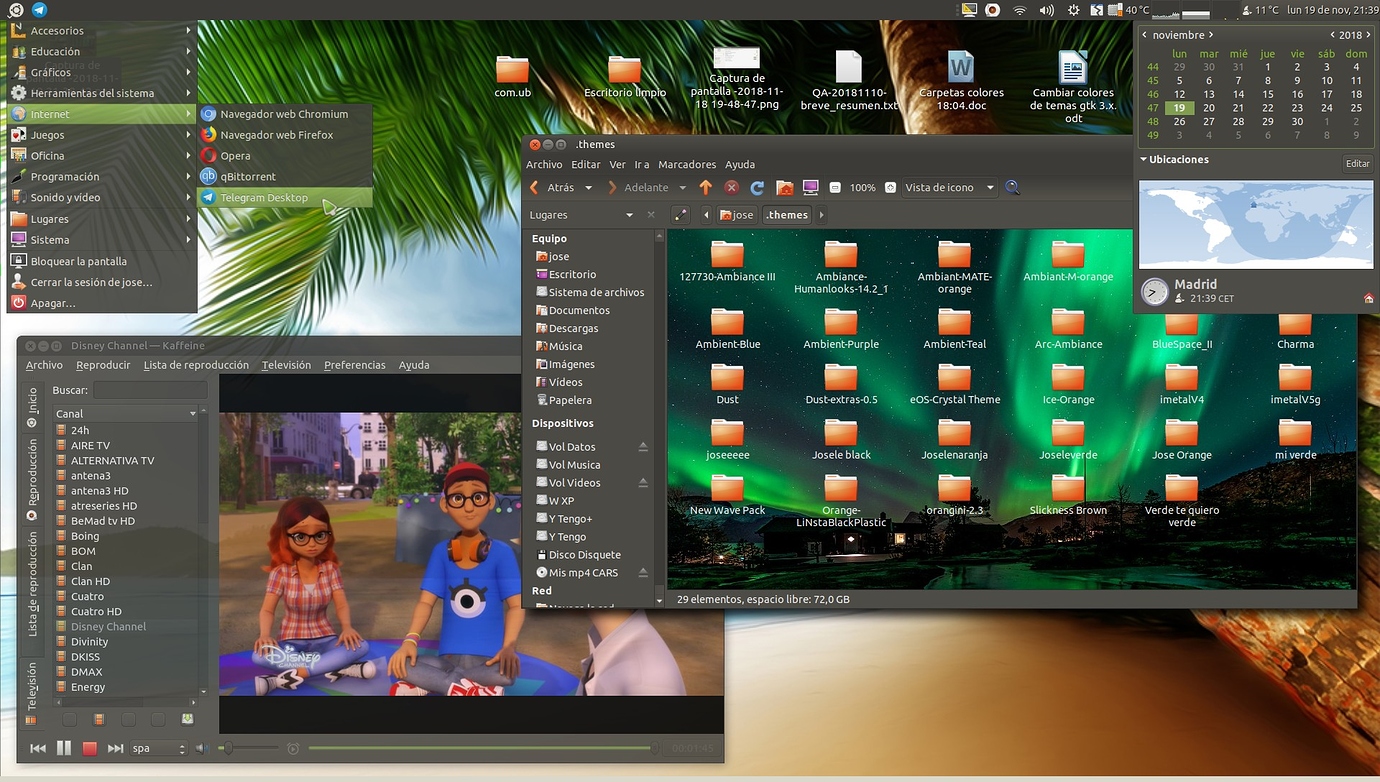This screenshot has height=782, width=1380.
Task: Skip to next track in Kaffeine
Action: coord(116,748)
